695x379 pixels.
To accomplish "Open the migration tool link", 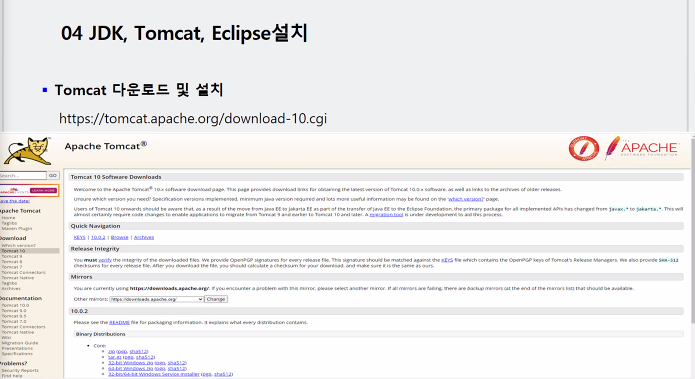I will 387,214.
